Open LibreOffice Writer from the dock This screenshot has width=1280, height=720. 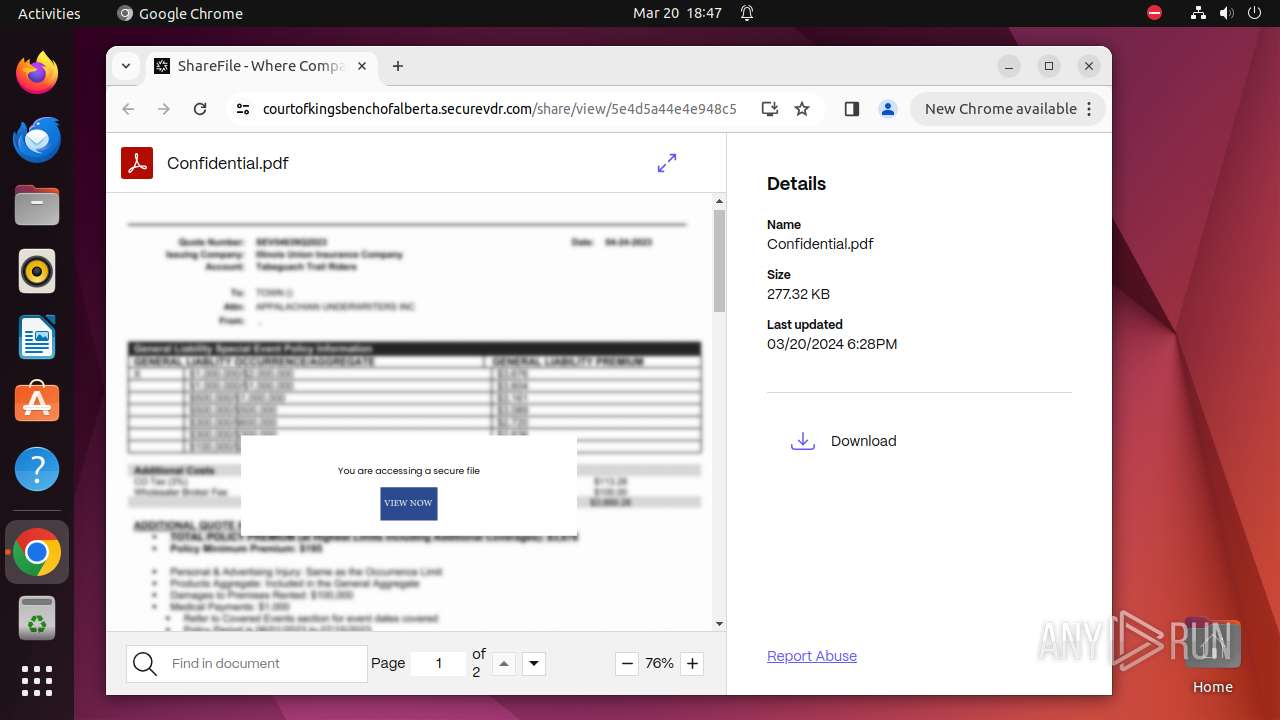click(37, 337)
